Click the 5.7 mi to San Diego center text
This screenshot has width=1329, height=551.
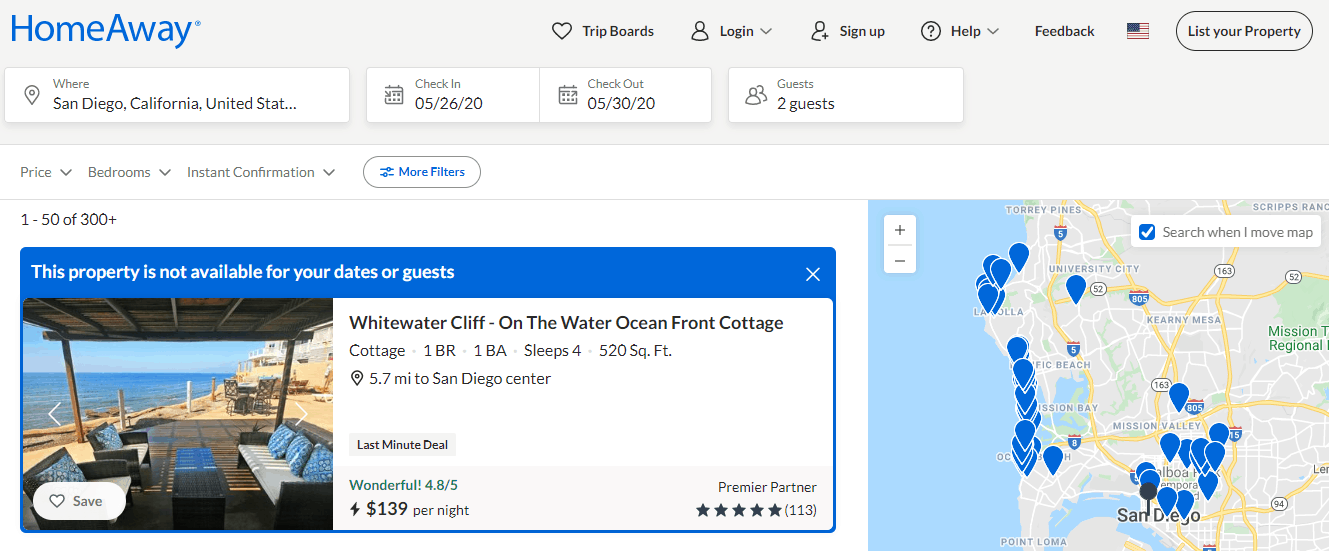(x=460, y=378)
